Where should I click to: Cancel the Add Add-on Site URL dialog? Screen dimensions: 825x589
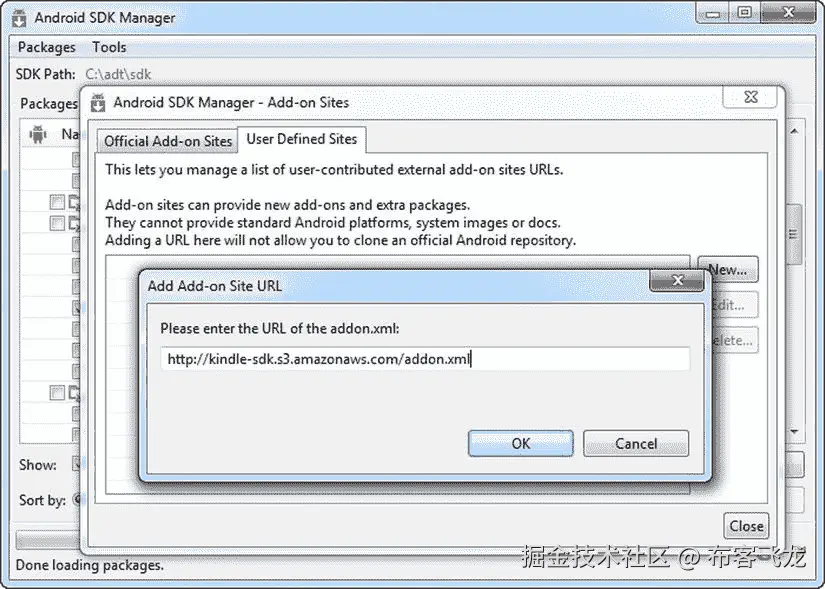[636, 443]
